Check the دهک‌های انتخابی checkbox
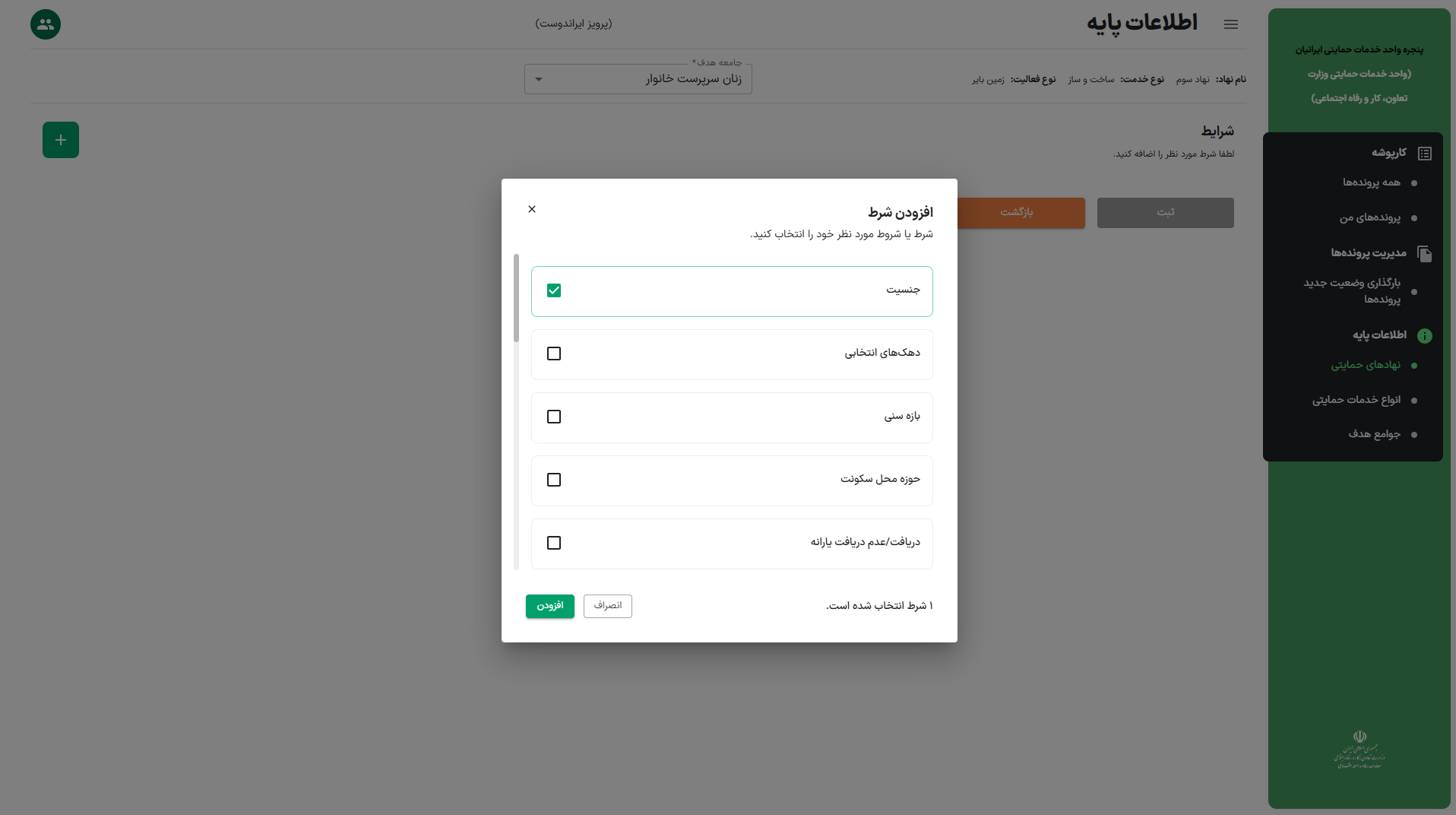Image resolution: width=1456 pixels, height=815 pixels. click(554, 354)
